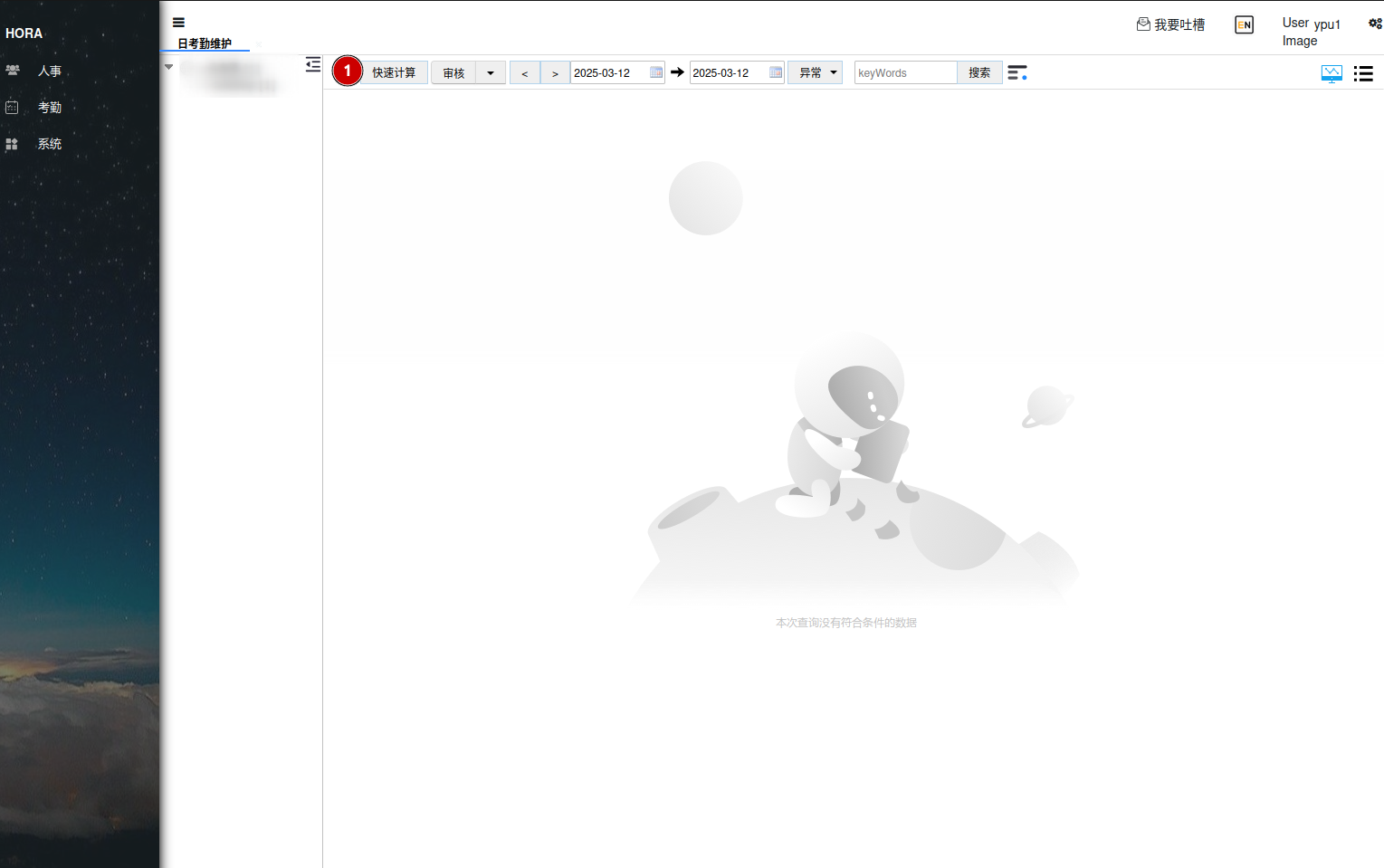1384x868 pixels.
Task: Open the 异常 filter dropdown
Action: (x=816, y=72)
